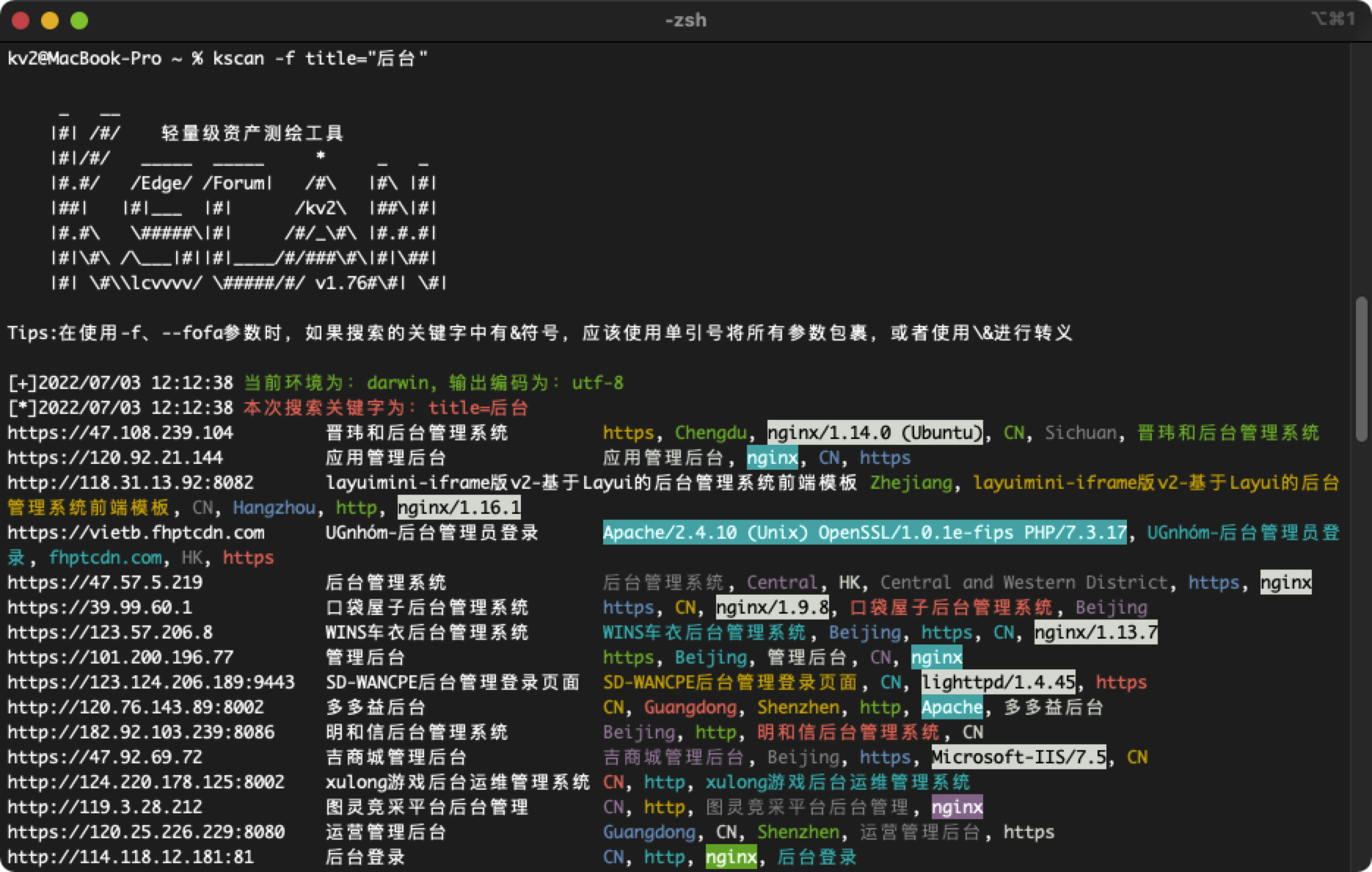
Task: Select the highlighted nginx/1.9.8 version text
Action: click(772, 608)
